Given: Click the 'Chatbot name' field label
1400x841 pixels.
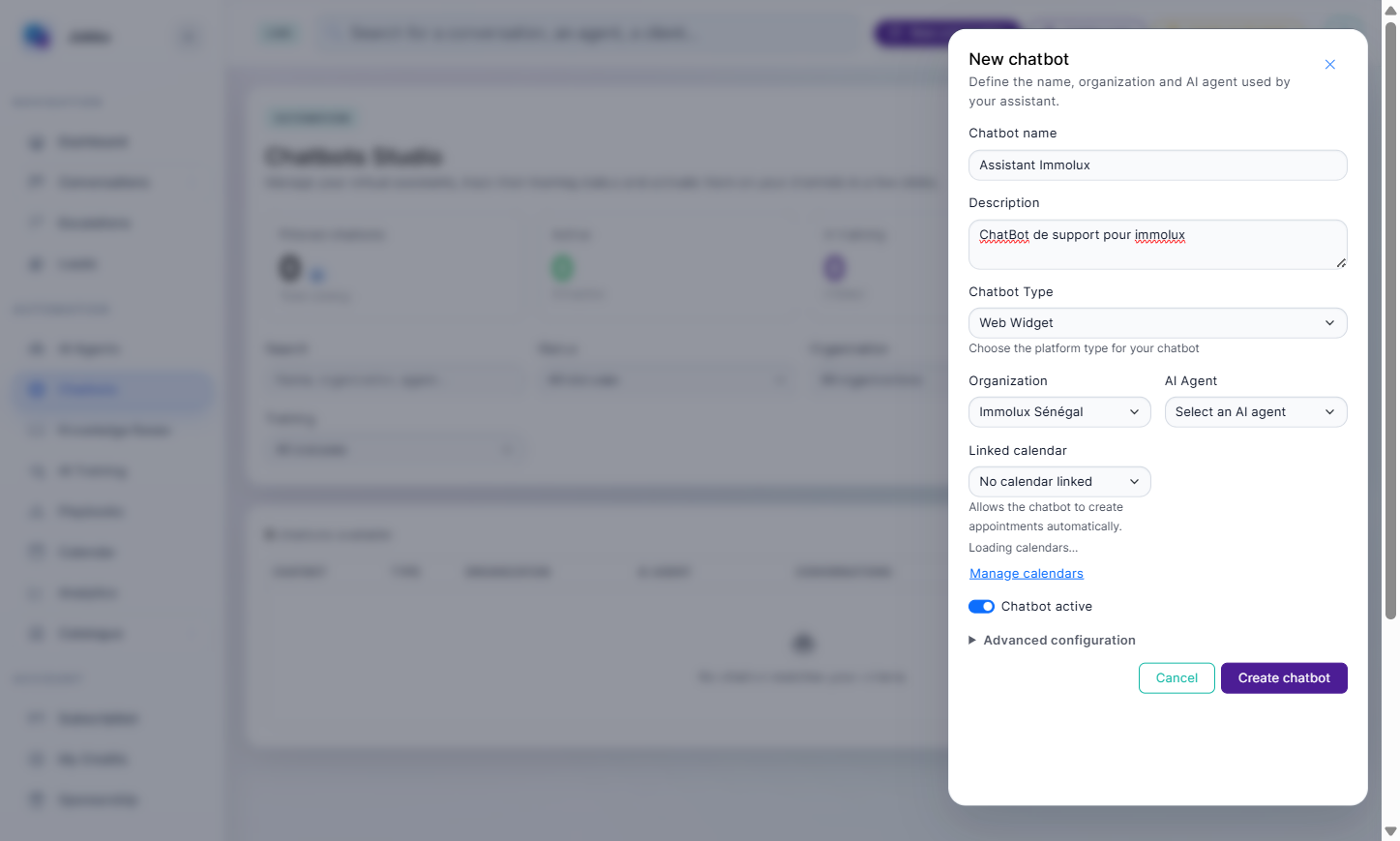Looking at the screenshot, I should coord(1013,134).
